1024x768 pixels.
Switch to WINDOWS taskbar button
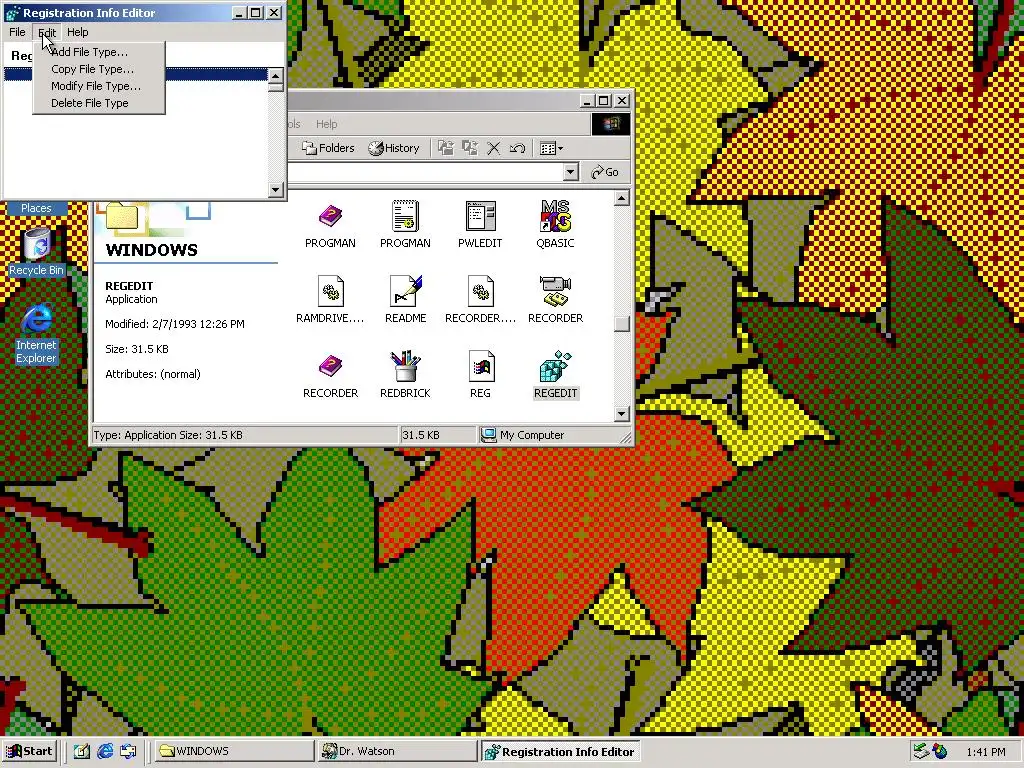pos(234,752)
